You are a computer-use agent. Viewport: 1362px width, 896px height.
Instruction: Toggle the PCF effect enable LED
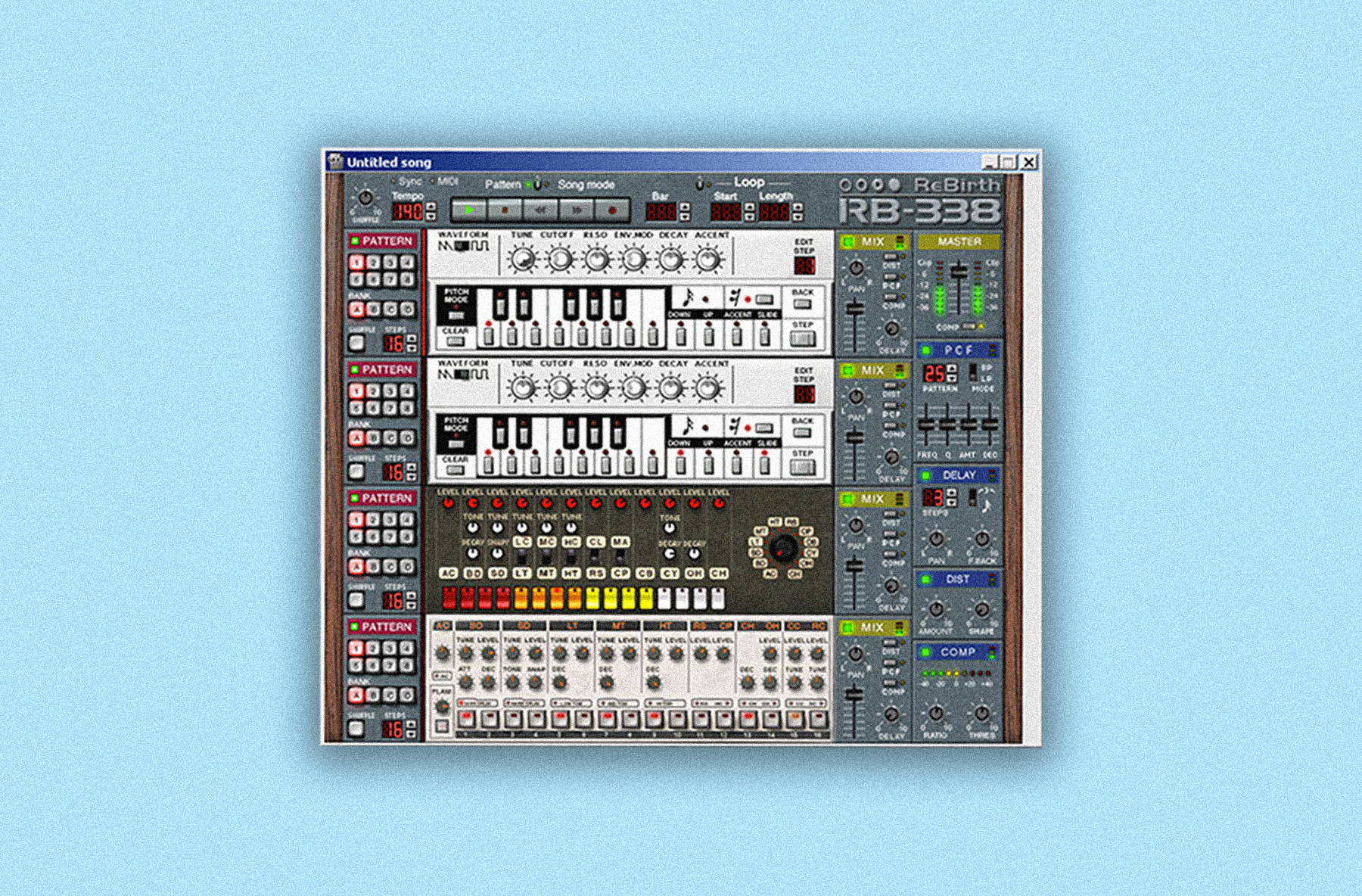925,350
